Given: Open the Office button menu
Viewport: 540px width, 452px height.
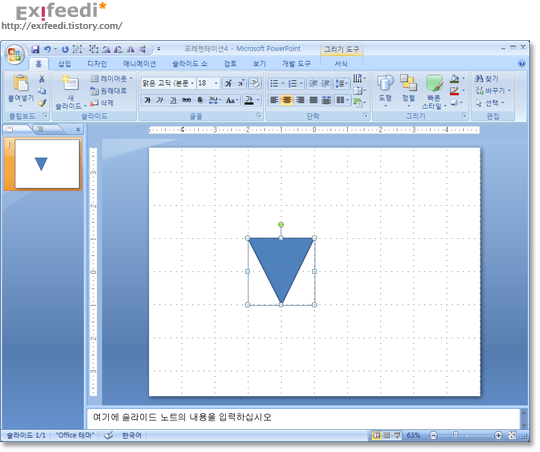Looking at the screenshot, I should 14,55.
